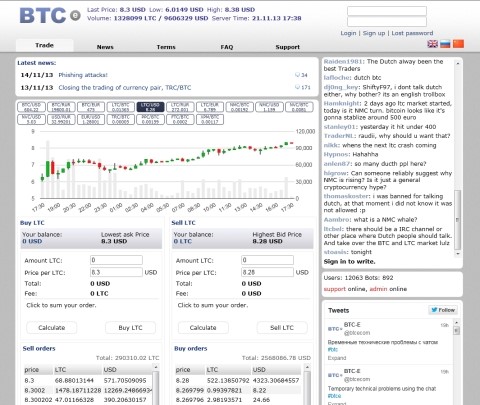Click the 0 LTC balance link
Image resolution: width=480 pixels, height=405 pixels.
click(x=183, y=241)
